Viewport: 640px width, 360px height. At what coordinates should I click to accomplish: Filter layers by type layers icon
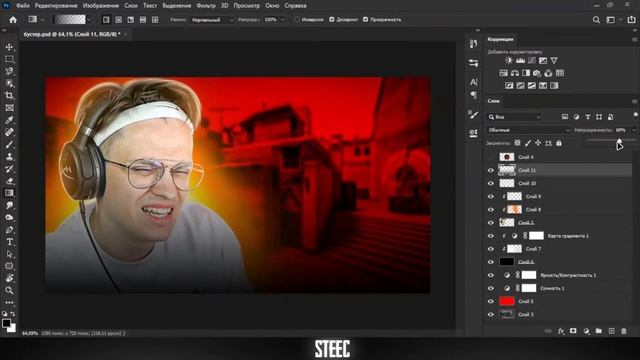(588, 117)
